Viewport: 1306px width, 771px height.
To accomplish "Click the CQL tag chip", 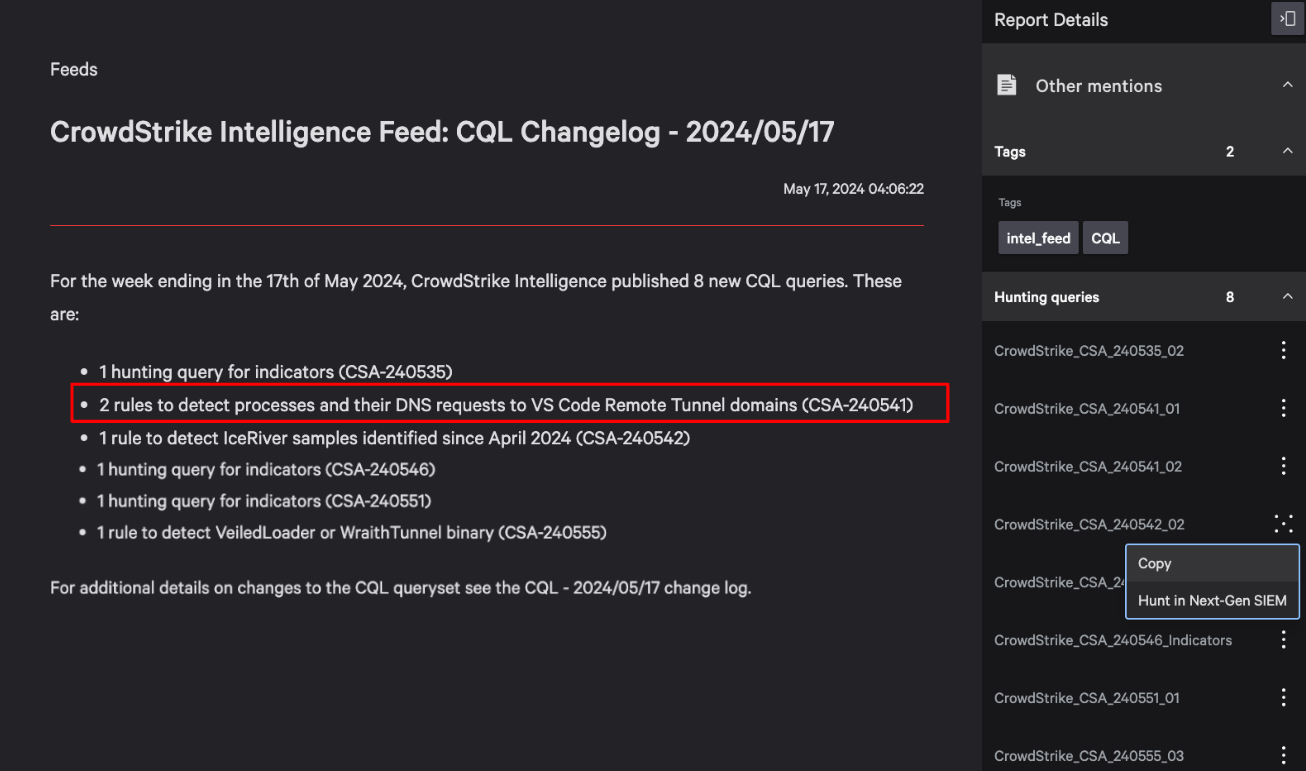I will [x=1105, y=238].
